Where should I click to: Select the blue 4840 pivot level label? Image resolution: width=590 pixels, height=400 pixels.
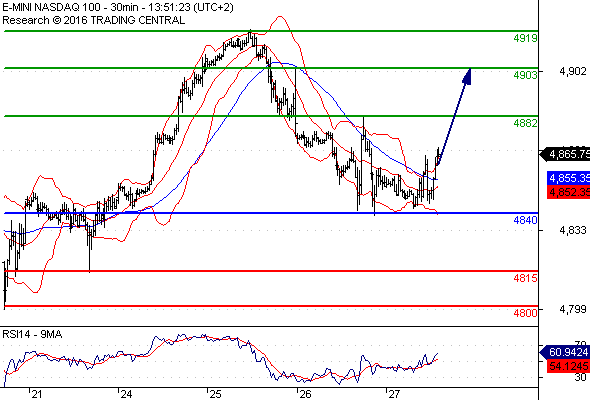525,220
